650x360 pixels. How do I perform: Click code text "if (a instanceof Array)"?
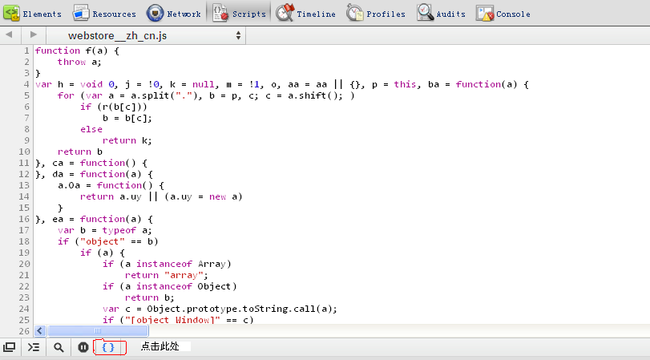pos(167,264)
